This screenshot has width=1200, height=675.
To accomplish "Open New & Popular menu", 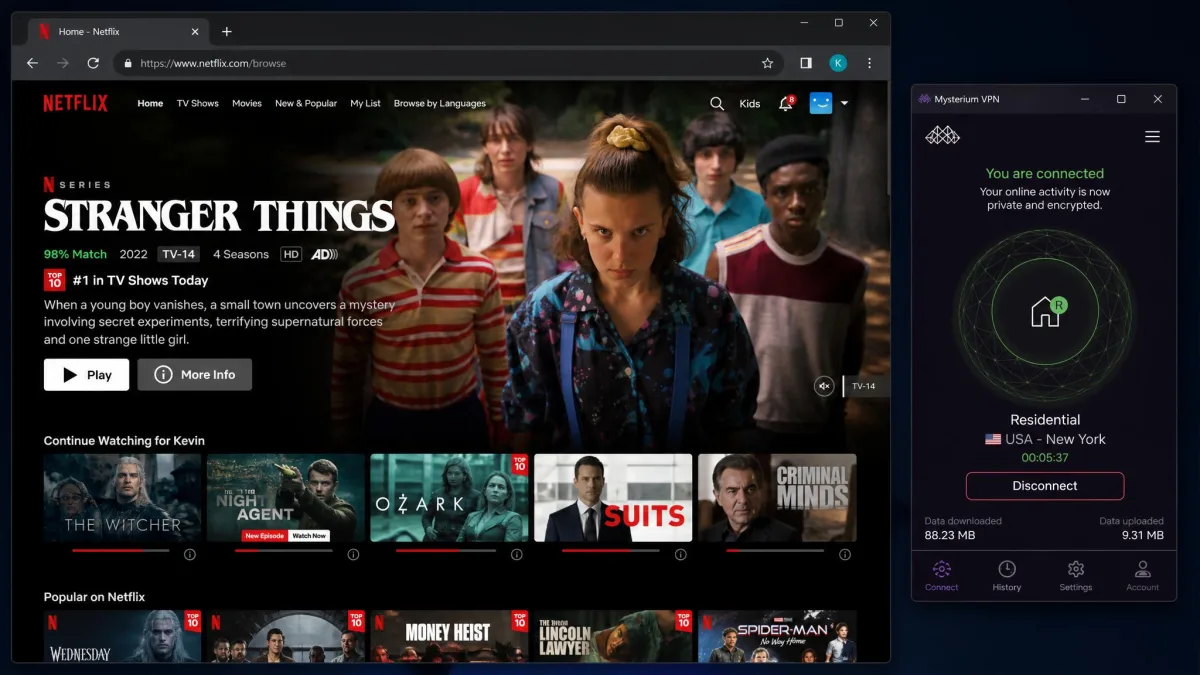I will 306,103.
